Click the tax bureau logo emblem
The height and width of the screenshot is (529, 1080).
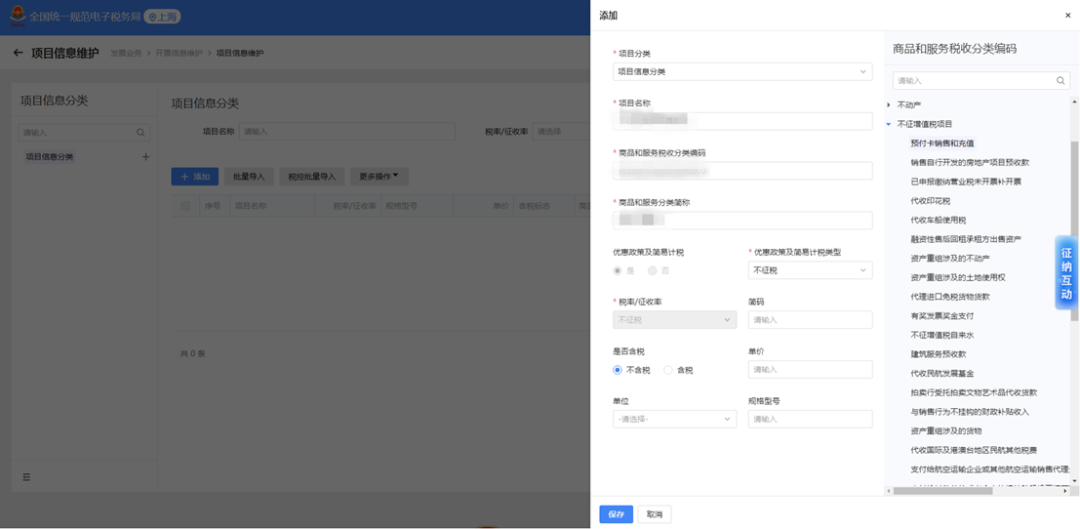pos(17,16)
